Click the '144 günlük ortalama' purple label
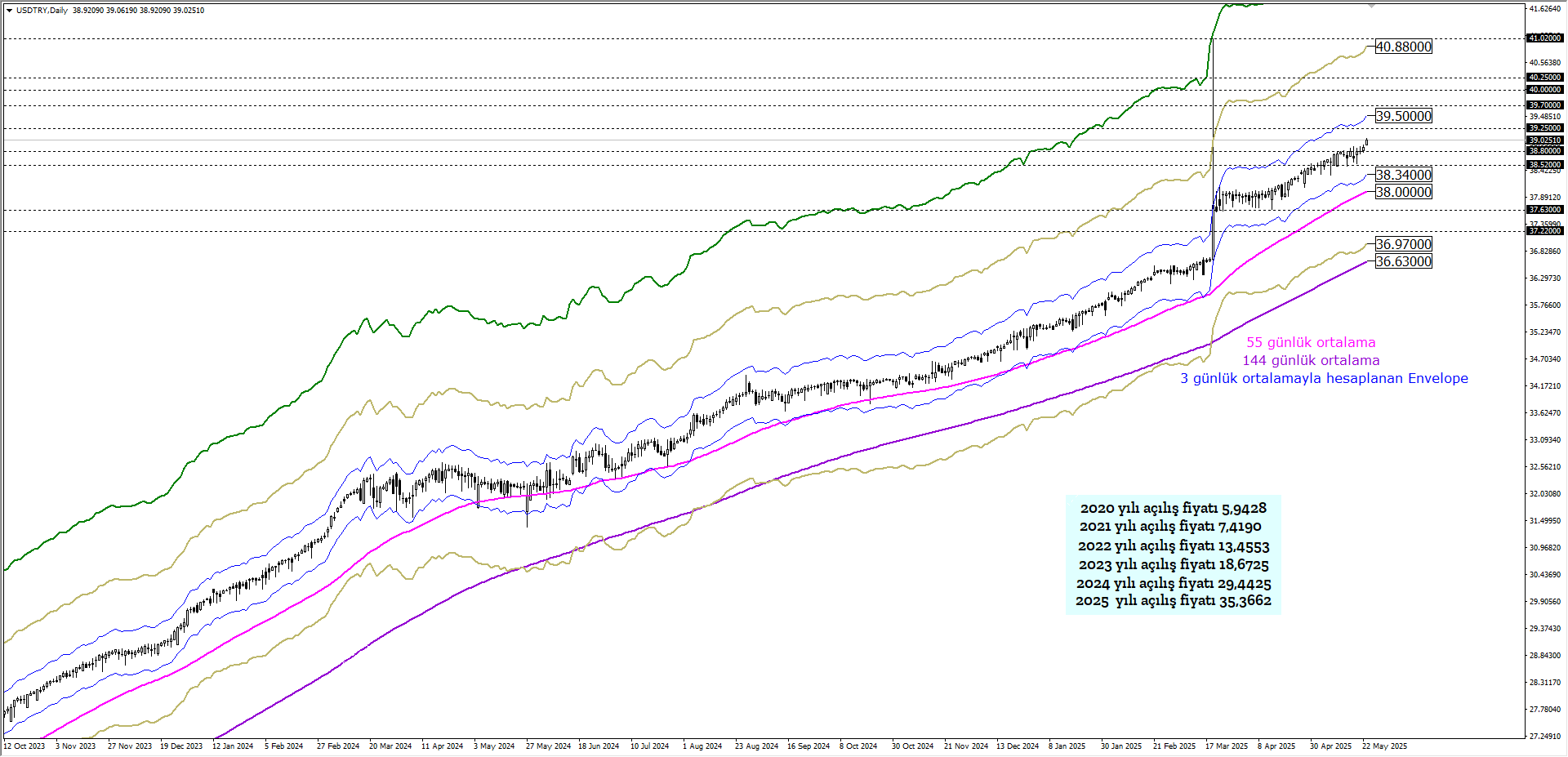This screenshot has width=1568, height=757. point(1311,361)
